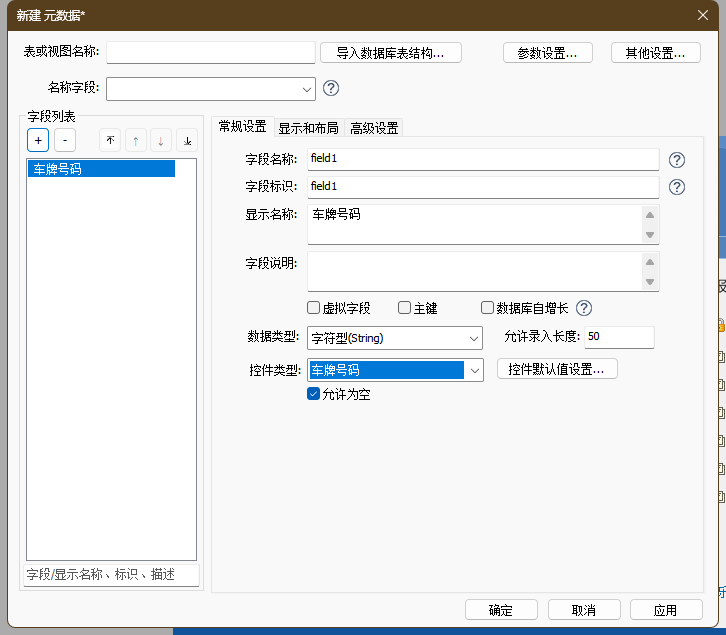The height and width of the screenshot is (635, 726).
Task: Enable the 虚拟字段 checkbox
Action: tap(314, 308)
